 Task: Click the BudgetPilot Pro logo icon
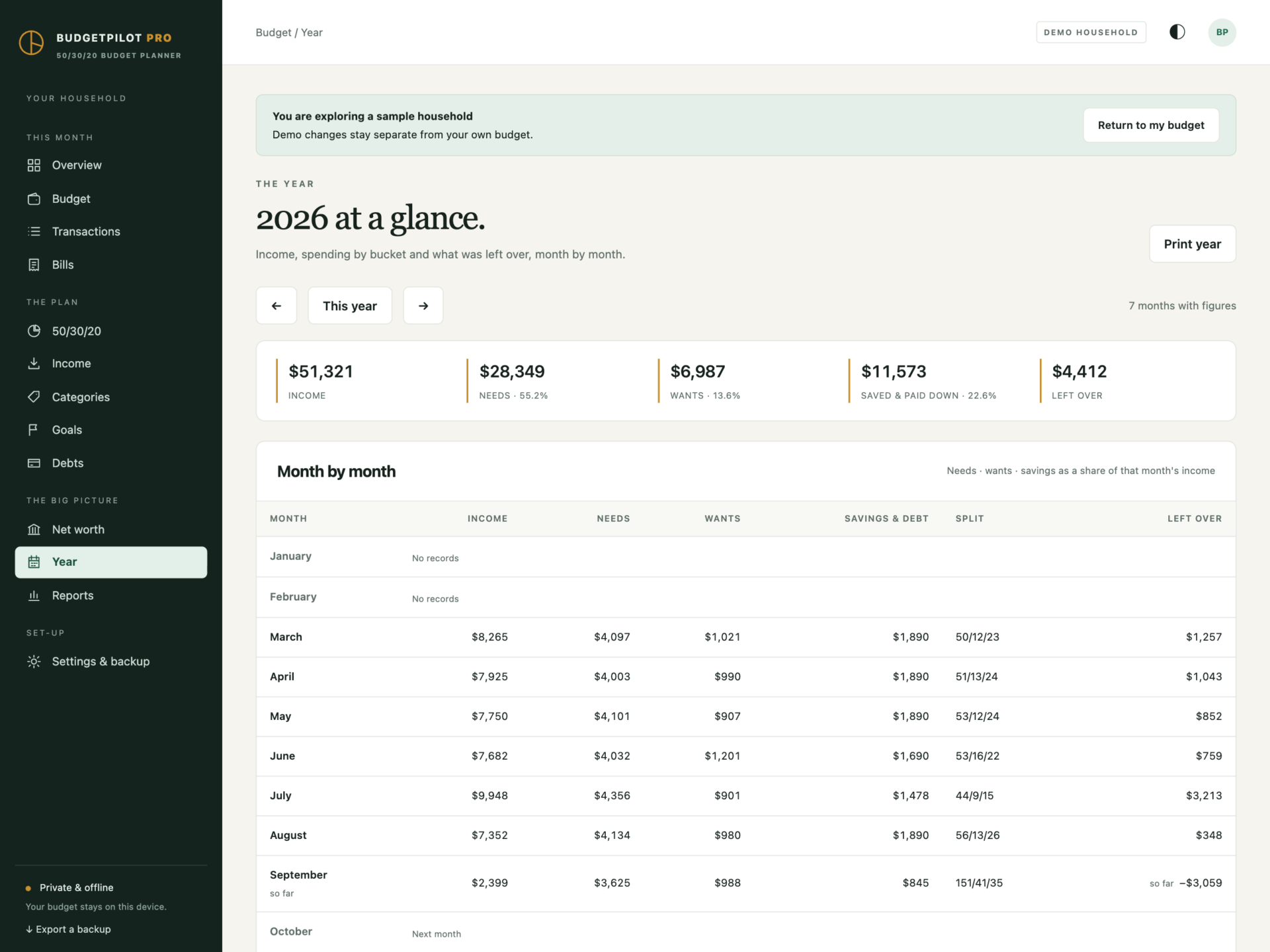[31, 43]
